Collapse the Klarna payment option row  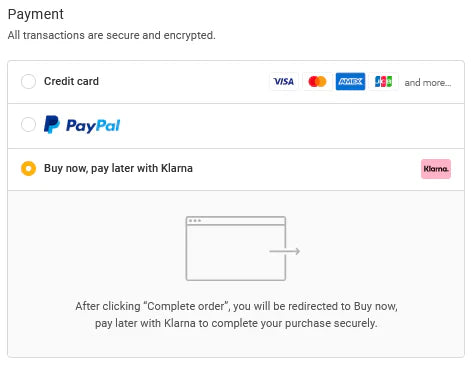click(236, 170)
